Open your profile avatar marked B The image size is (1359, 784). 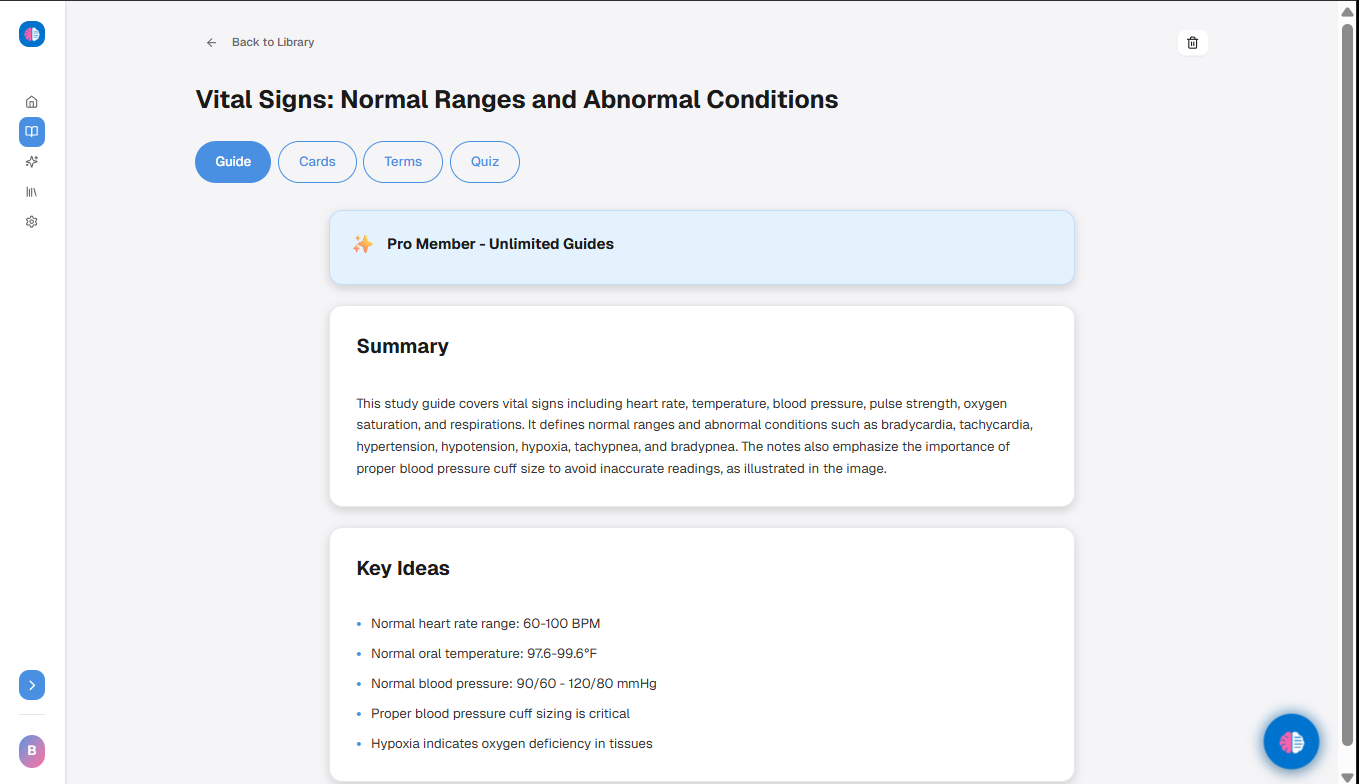31,751
